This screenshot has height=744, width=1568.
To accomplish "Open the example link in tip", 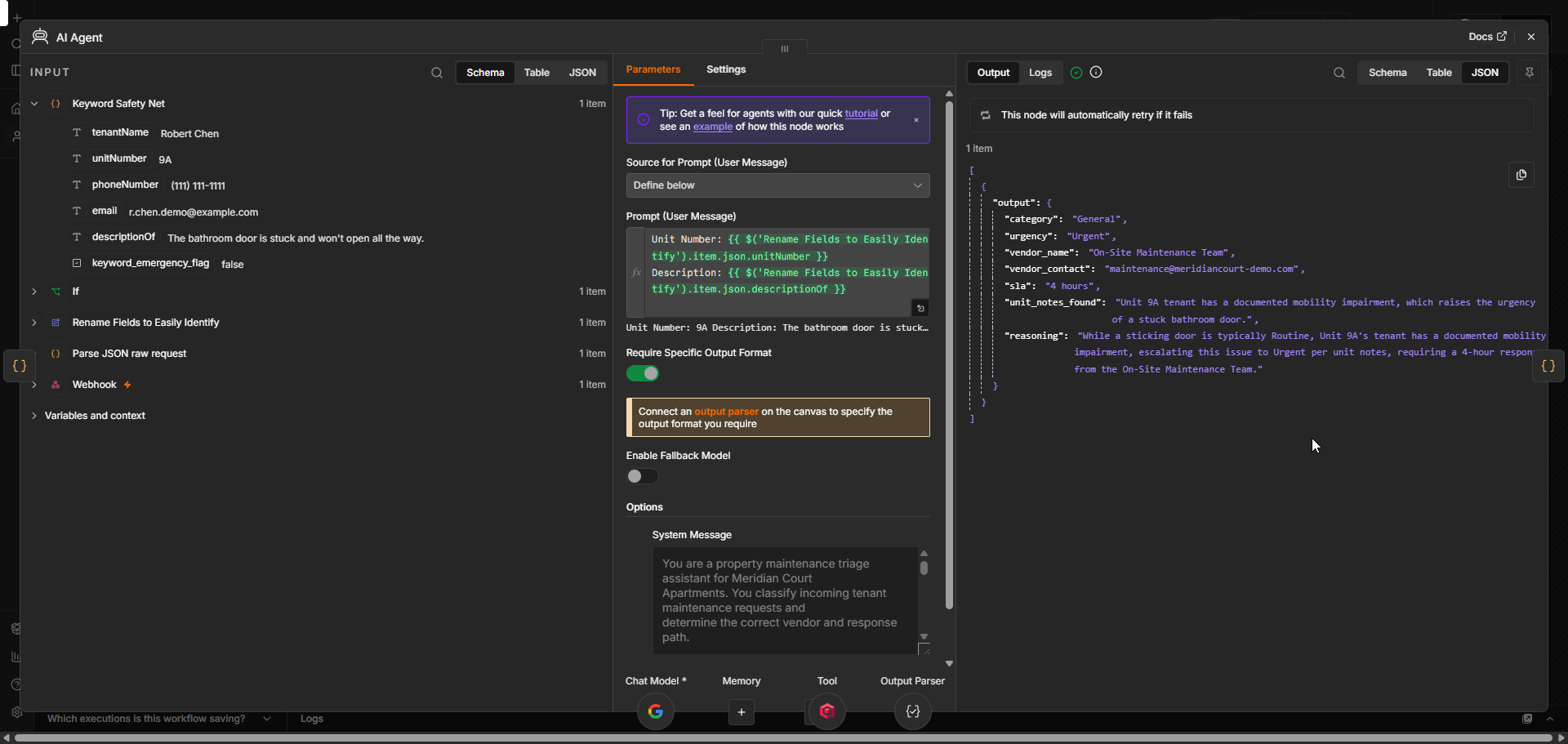I will coord(713,127).
